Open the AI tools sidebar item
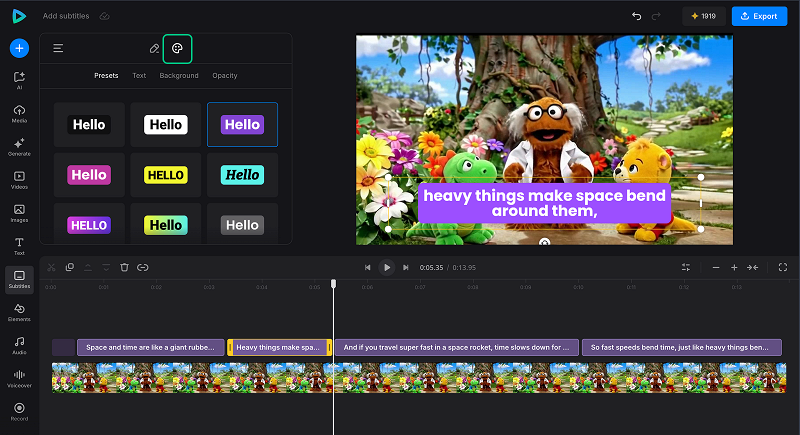The width and height of the screenshot is (800, 435). [19, 80]
